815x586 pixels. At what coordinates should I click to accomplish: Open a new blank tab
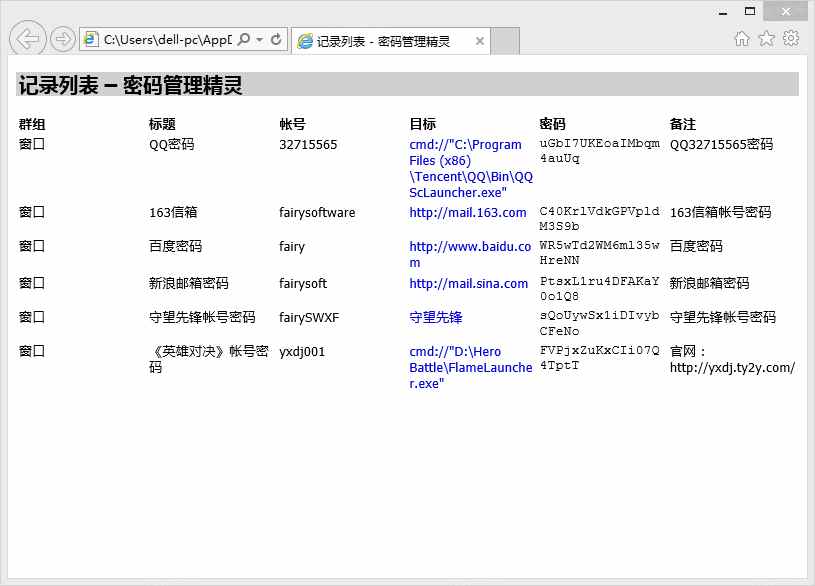[505, 41]
